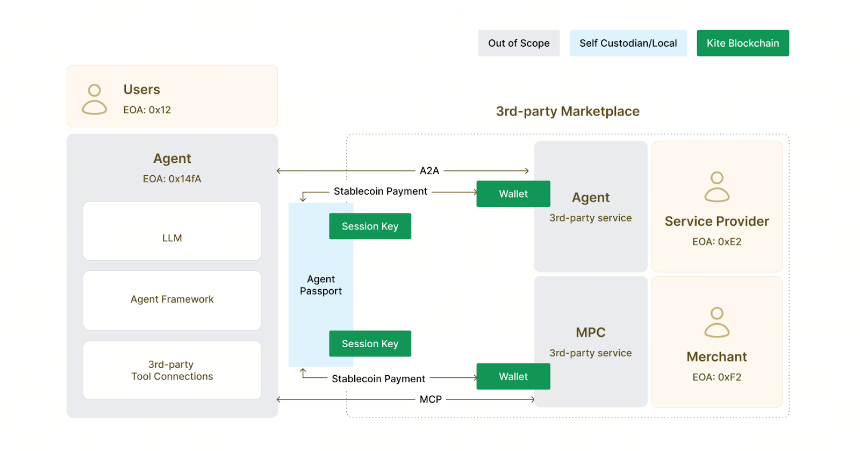The image size is (860, 451).
Task: Click the Merchant person icon
Action: 716,322
